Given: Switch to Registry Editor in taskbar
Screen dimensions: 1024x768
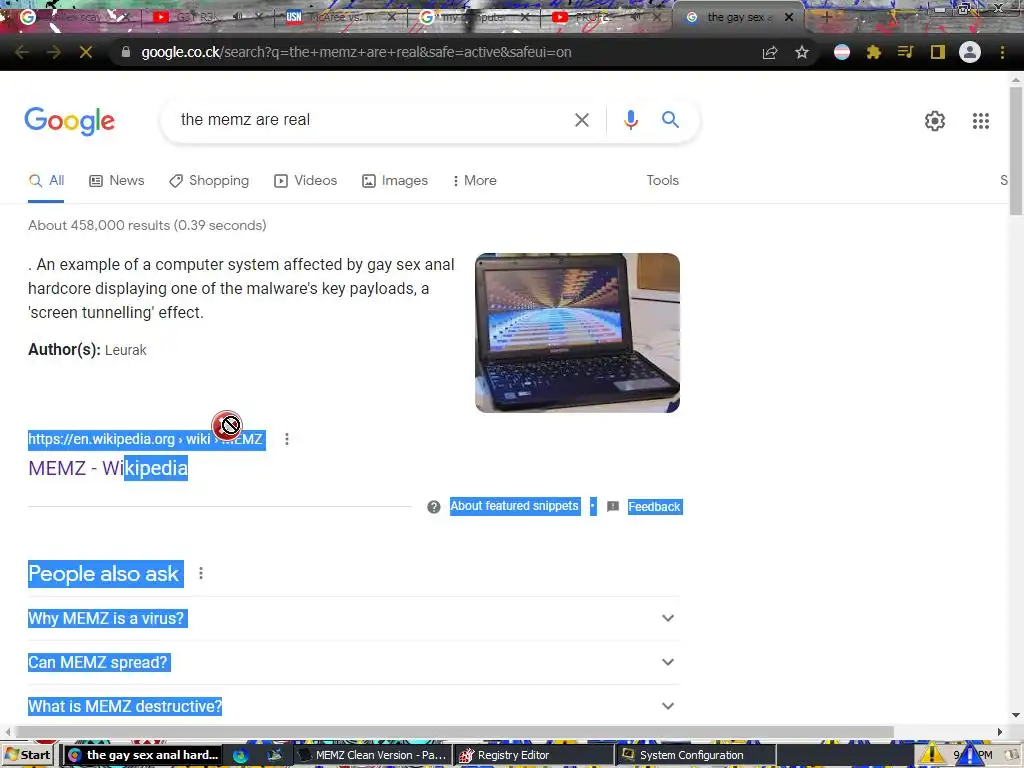Looking at the screenshot, I should (532, 755).
